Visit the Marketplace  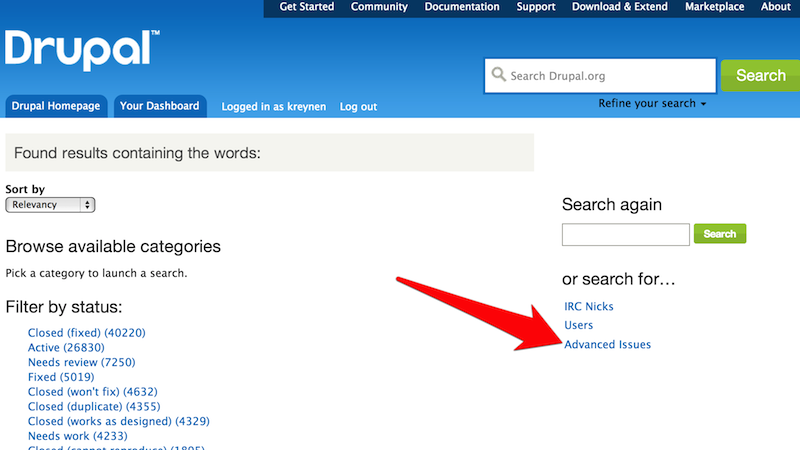(714, 7)
